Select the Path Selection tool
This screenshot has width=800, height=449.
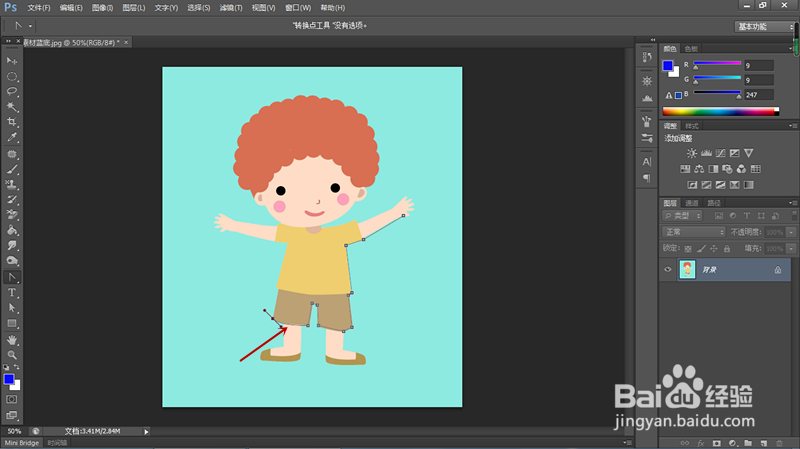(12, 308)
